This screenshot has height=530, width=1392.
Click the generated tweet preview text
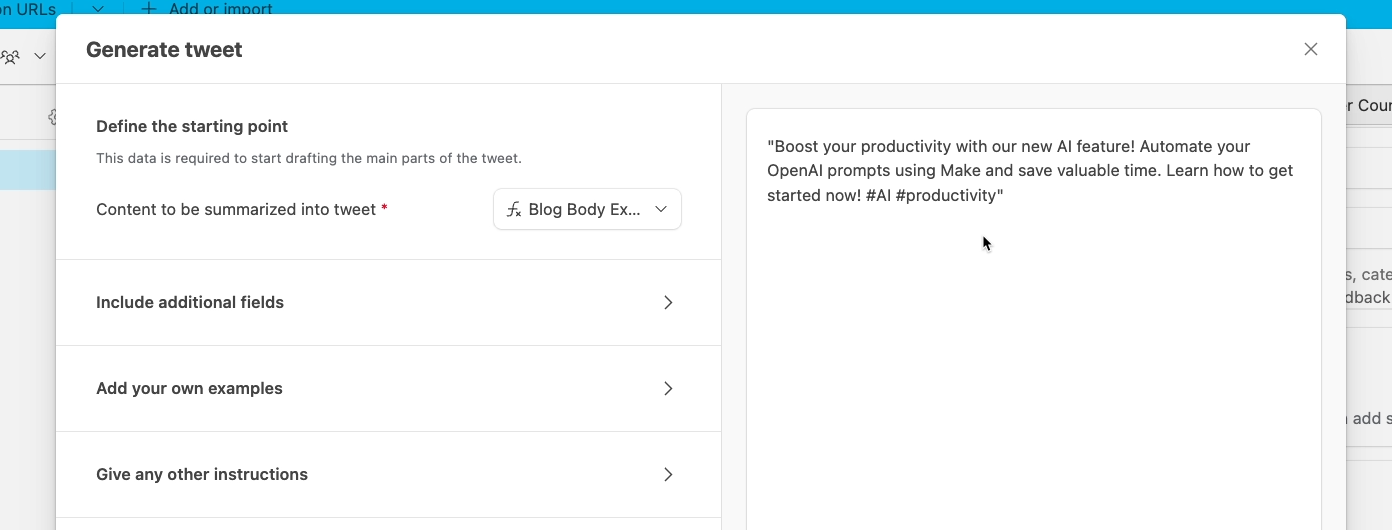[1030, 170]
